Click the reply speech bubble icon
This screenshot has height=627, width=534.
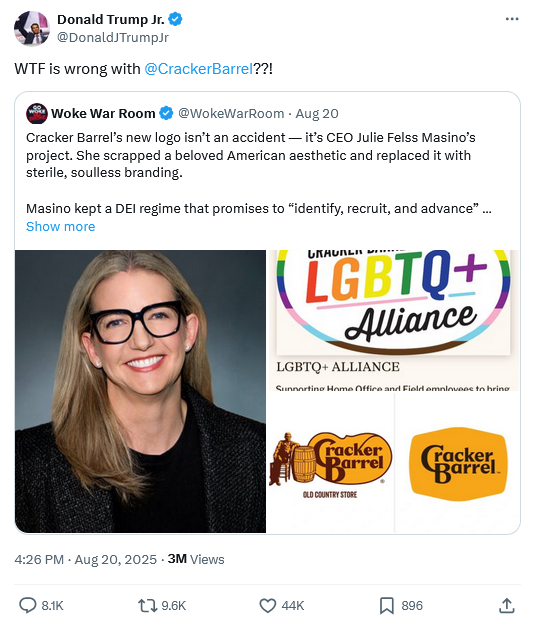click(x=28, y=605)
